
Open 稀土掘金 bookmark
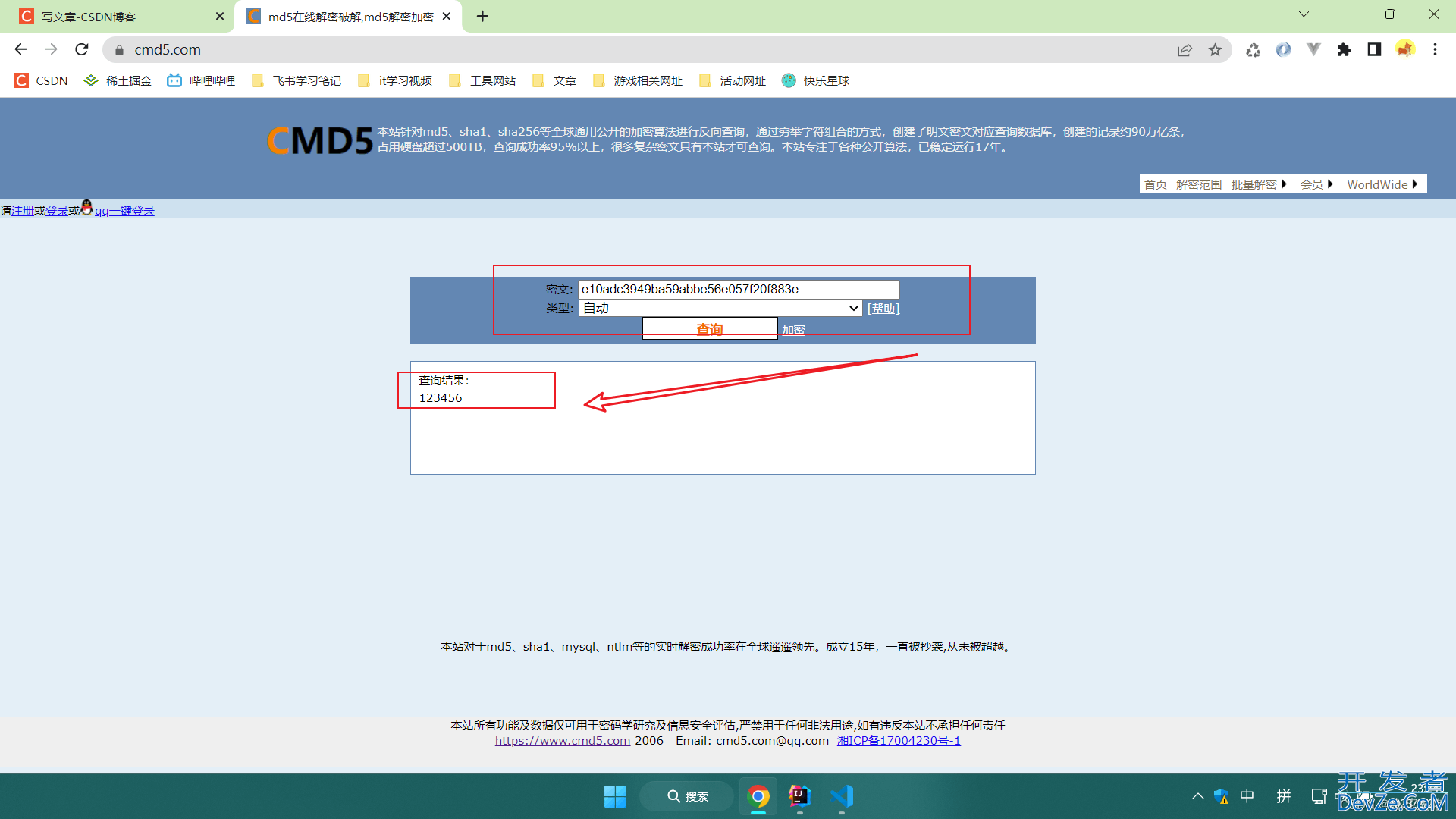tap(118, 80)
